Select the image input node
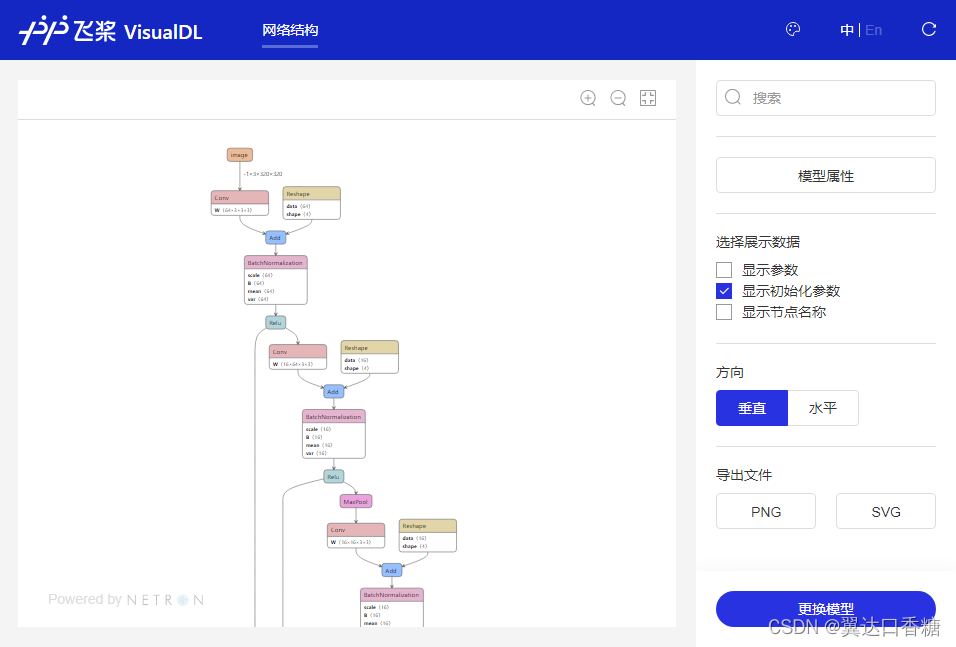This screenshot has width=956, height=647. tap(239, 155)
